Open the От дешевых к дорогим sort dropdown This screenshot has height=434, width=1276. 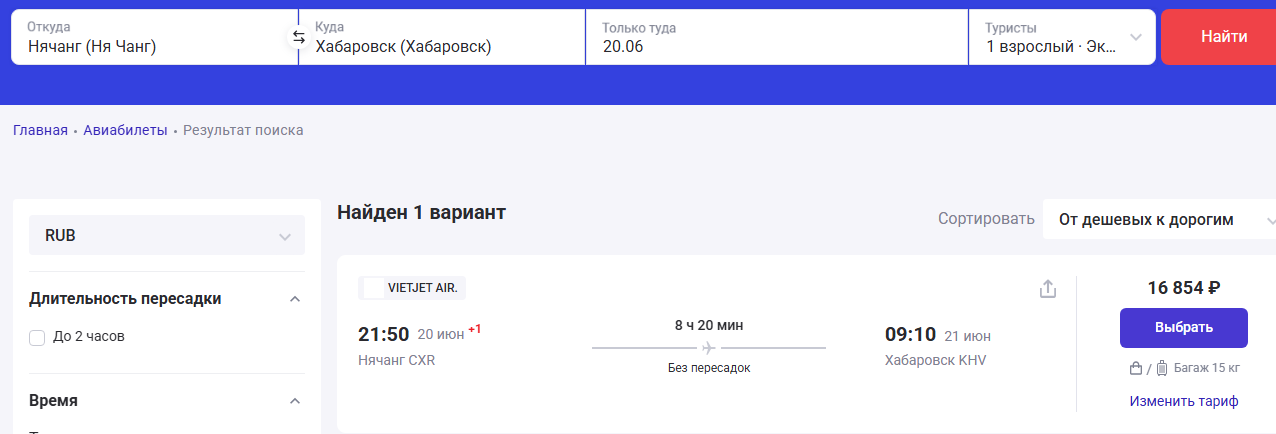point(1160,220)
